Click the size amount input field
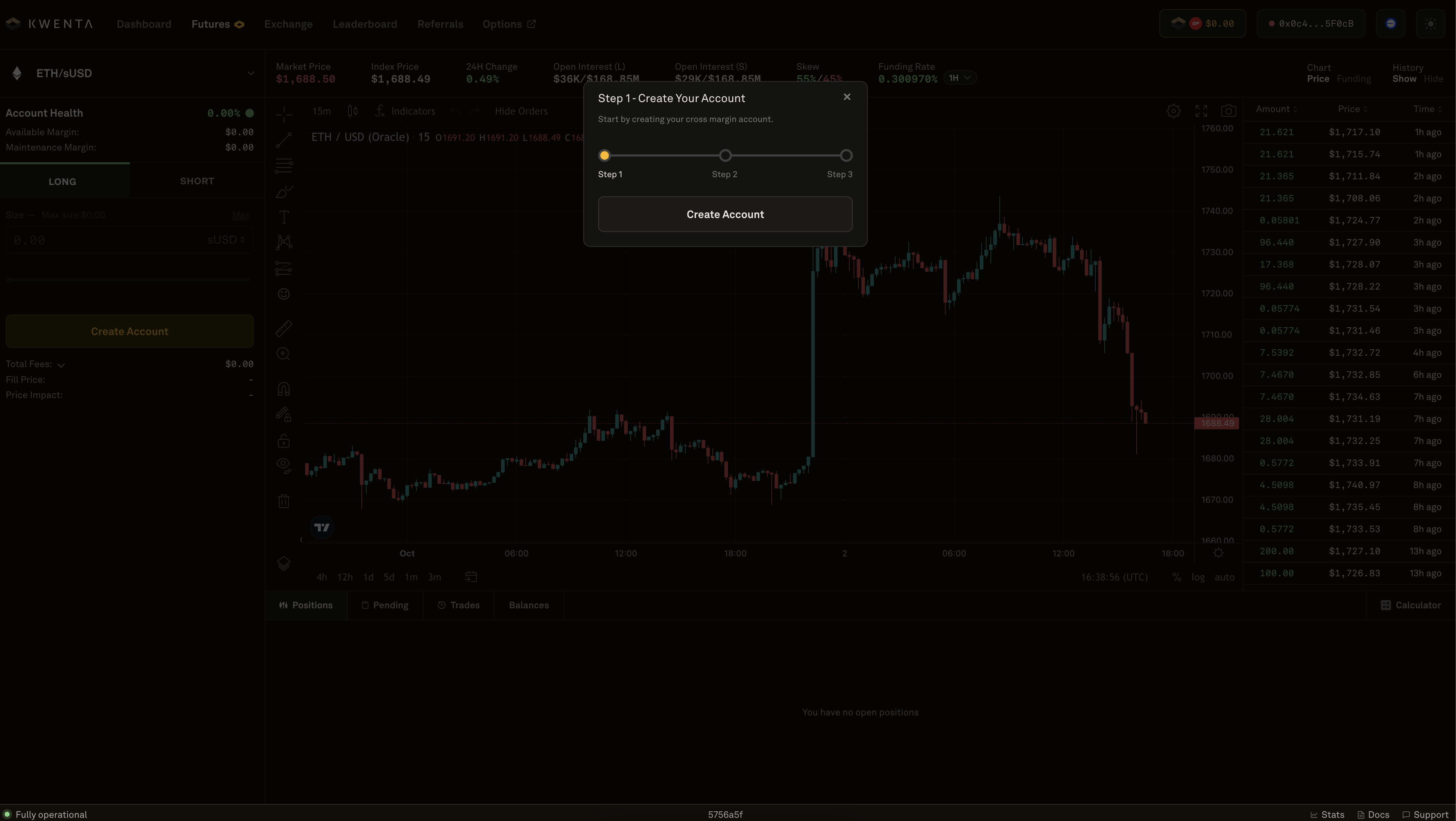 [107, 240]
